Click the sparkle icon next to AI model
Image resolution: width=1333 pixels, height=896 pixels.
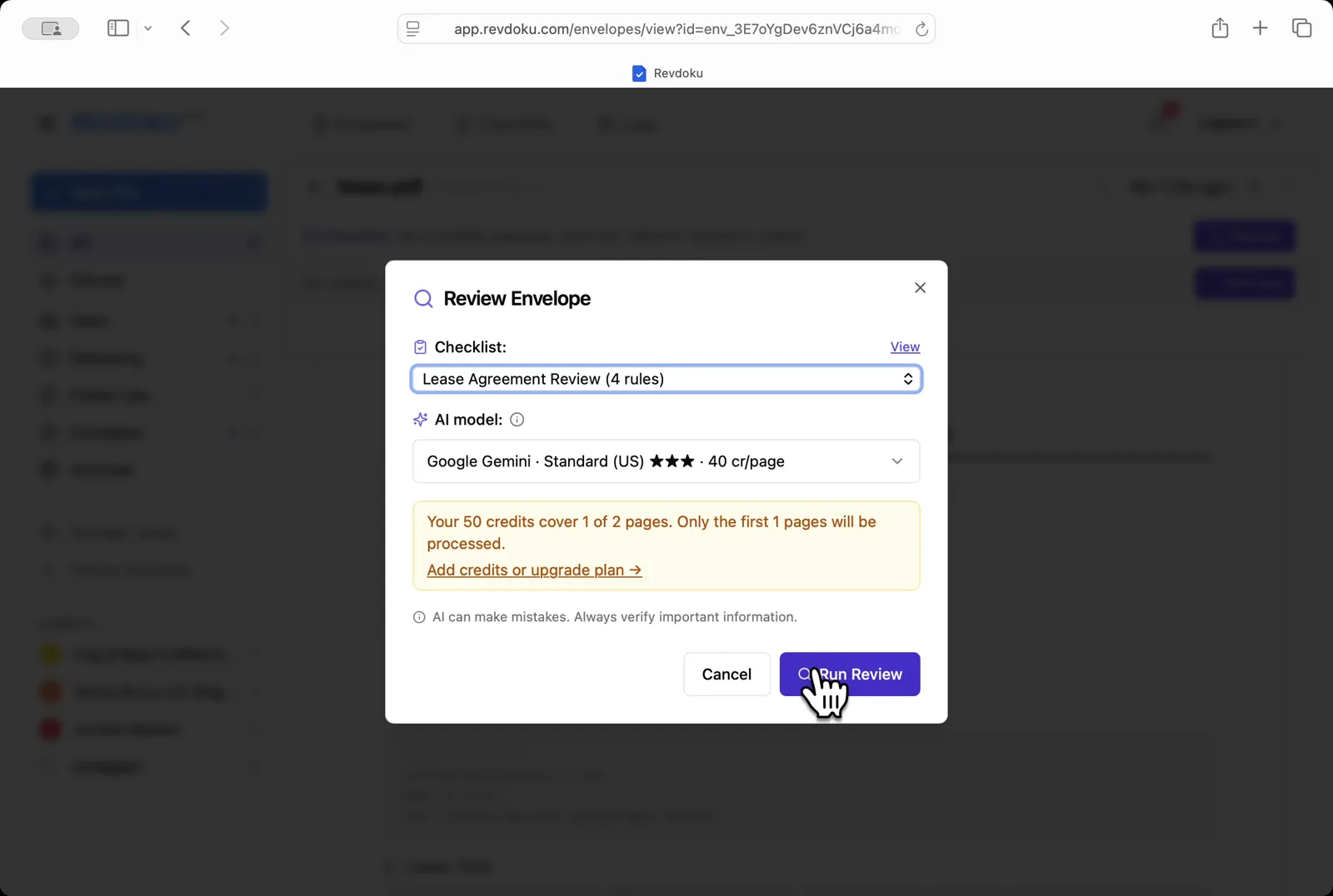coord(421,419)
